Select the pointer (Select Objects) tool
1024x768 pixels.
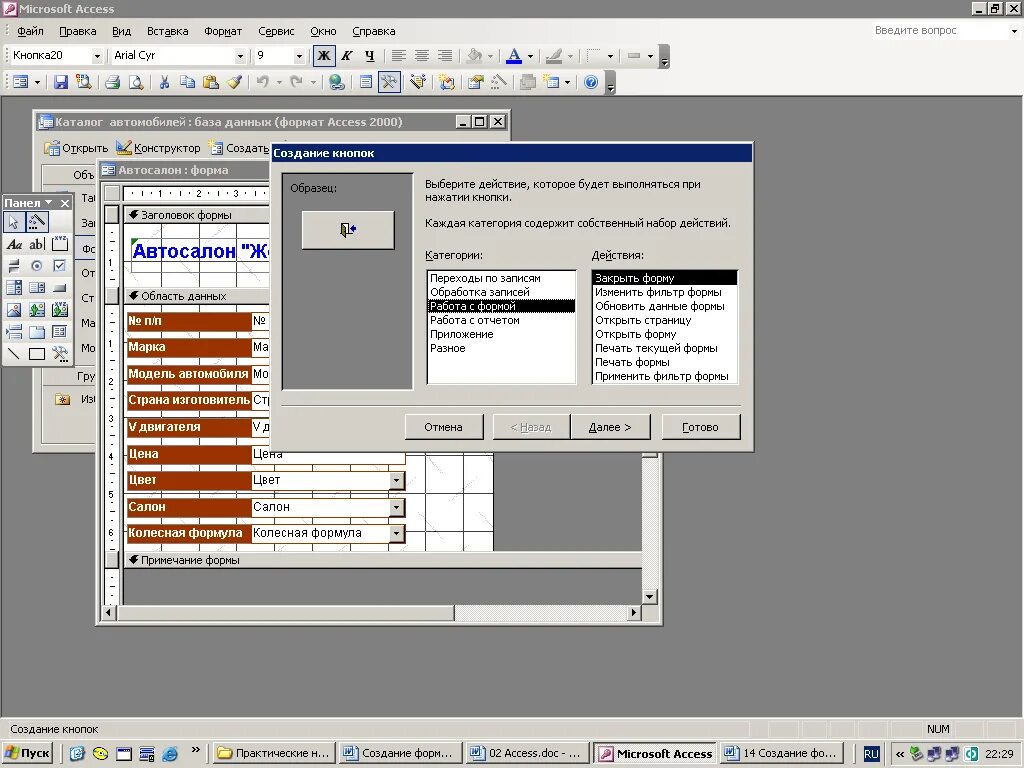[14, 222]
